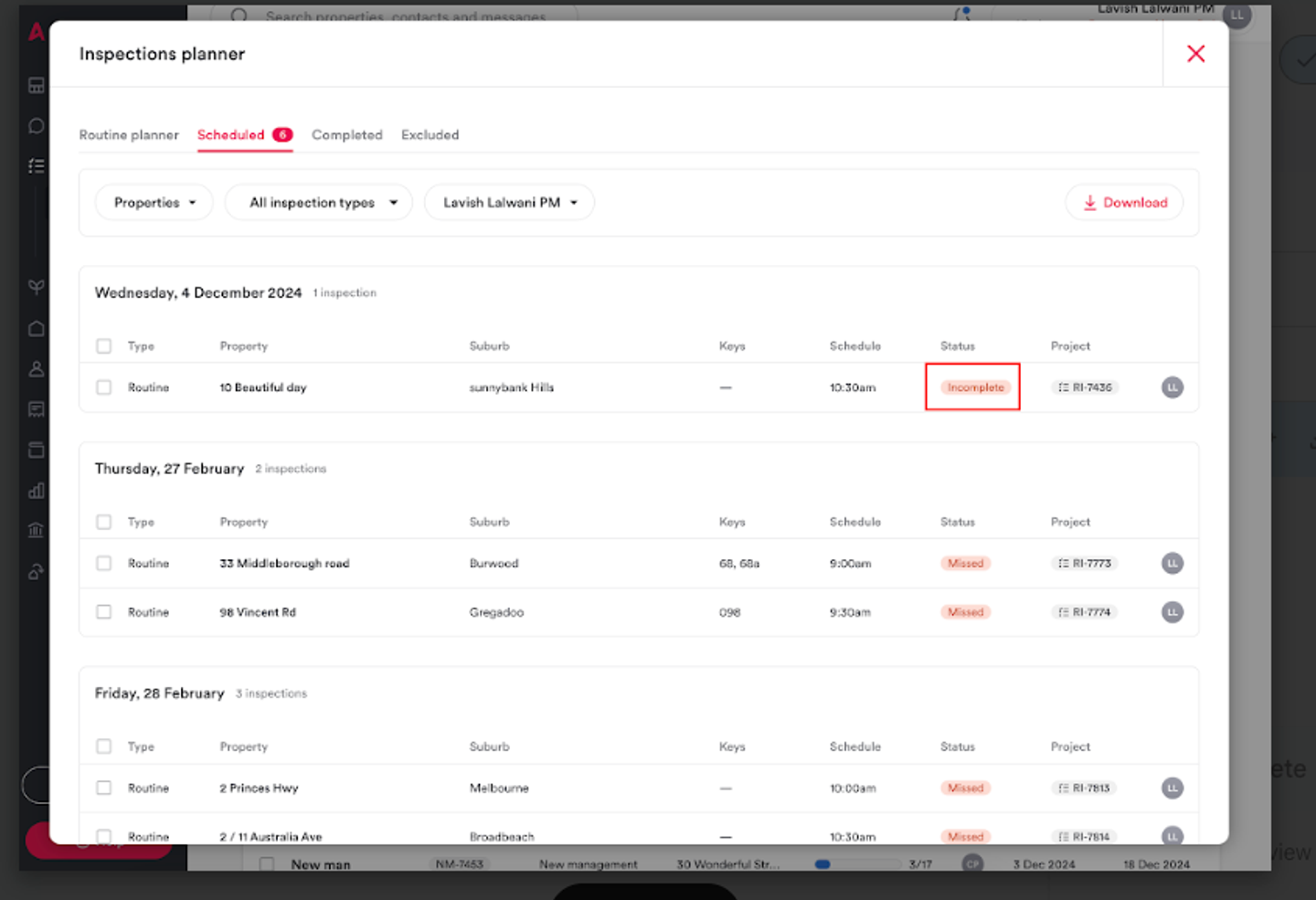Click keys value 68, 68a
The image size is (1316, 900).
(739, 564)
